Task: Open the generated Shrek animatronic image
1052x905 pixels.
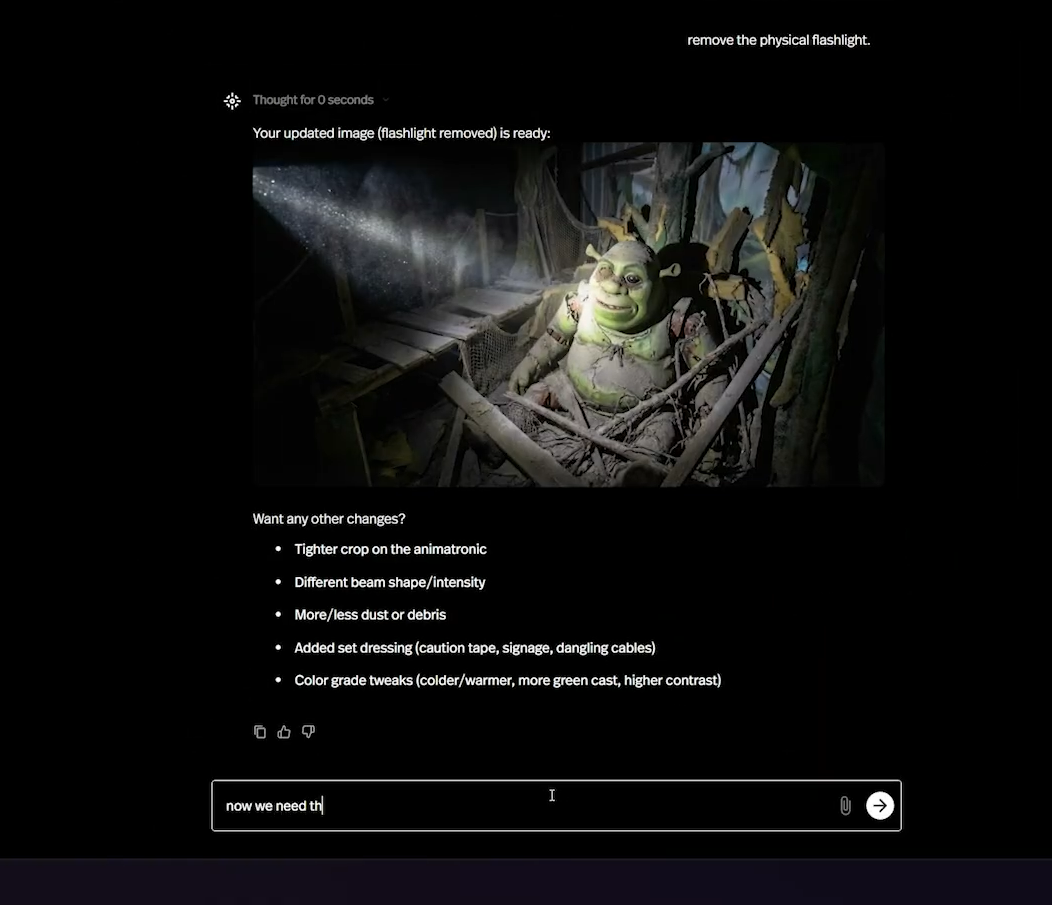Action: (568, 314)
